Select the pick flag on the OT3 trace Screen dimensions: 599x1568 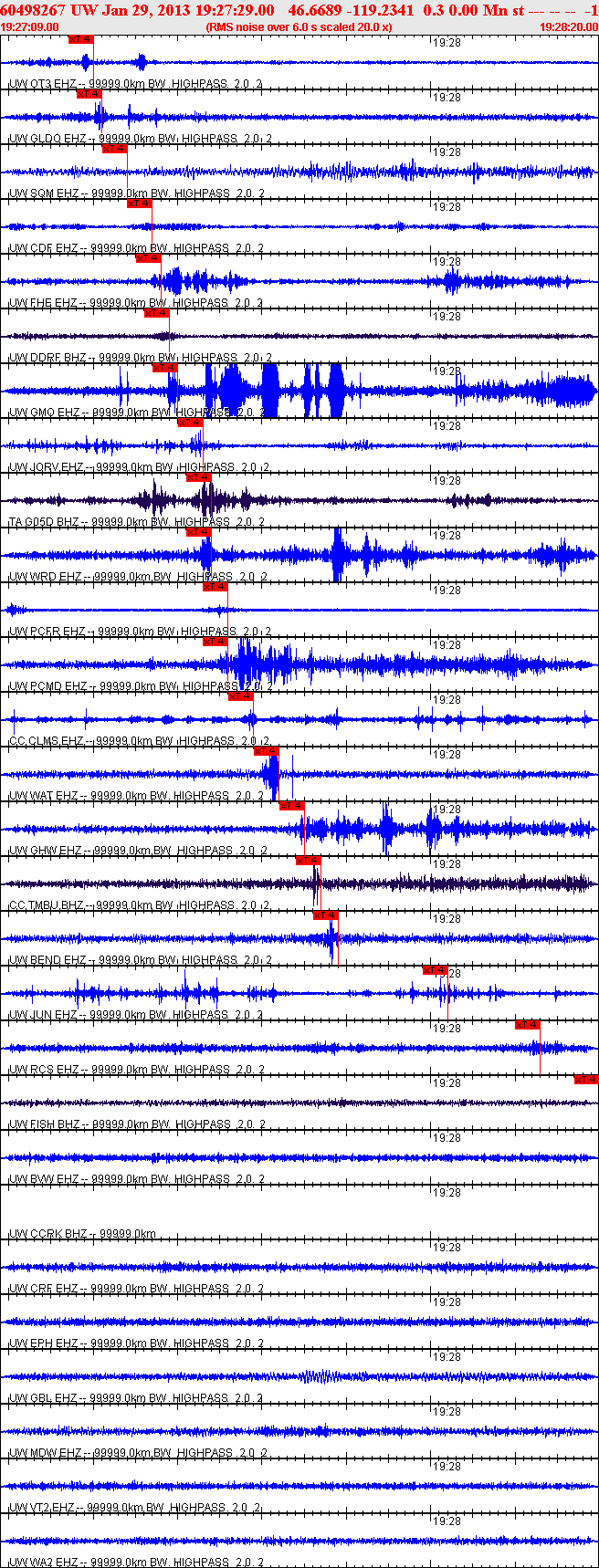click(x=80, y=39)
